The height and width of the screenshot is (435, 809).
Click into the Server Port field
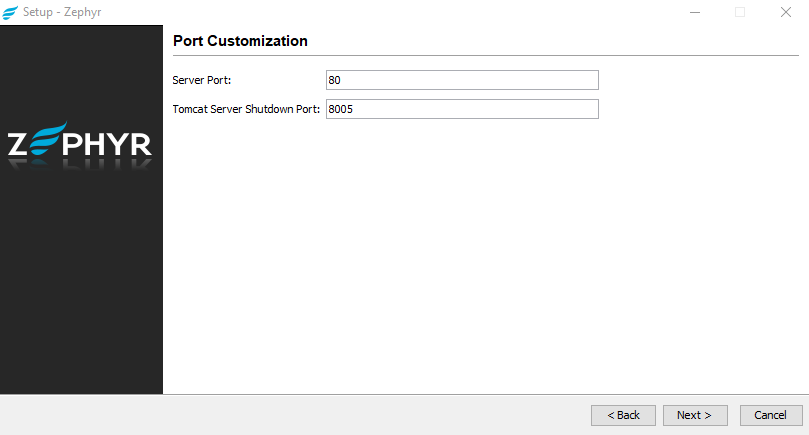(462, 80)
